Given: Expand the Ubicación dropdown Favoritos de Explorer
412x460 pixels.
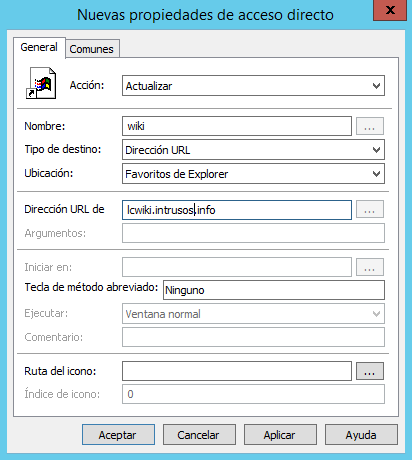Looking at the screenshot, I should pos(253,174).
